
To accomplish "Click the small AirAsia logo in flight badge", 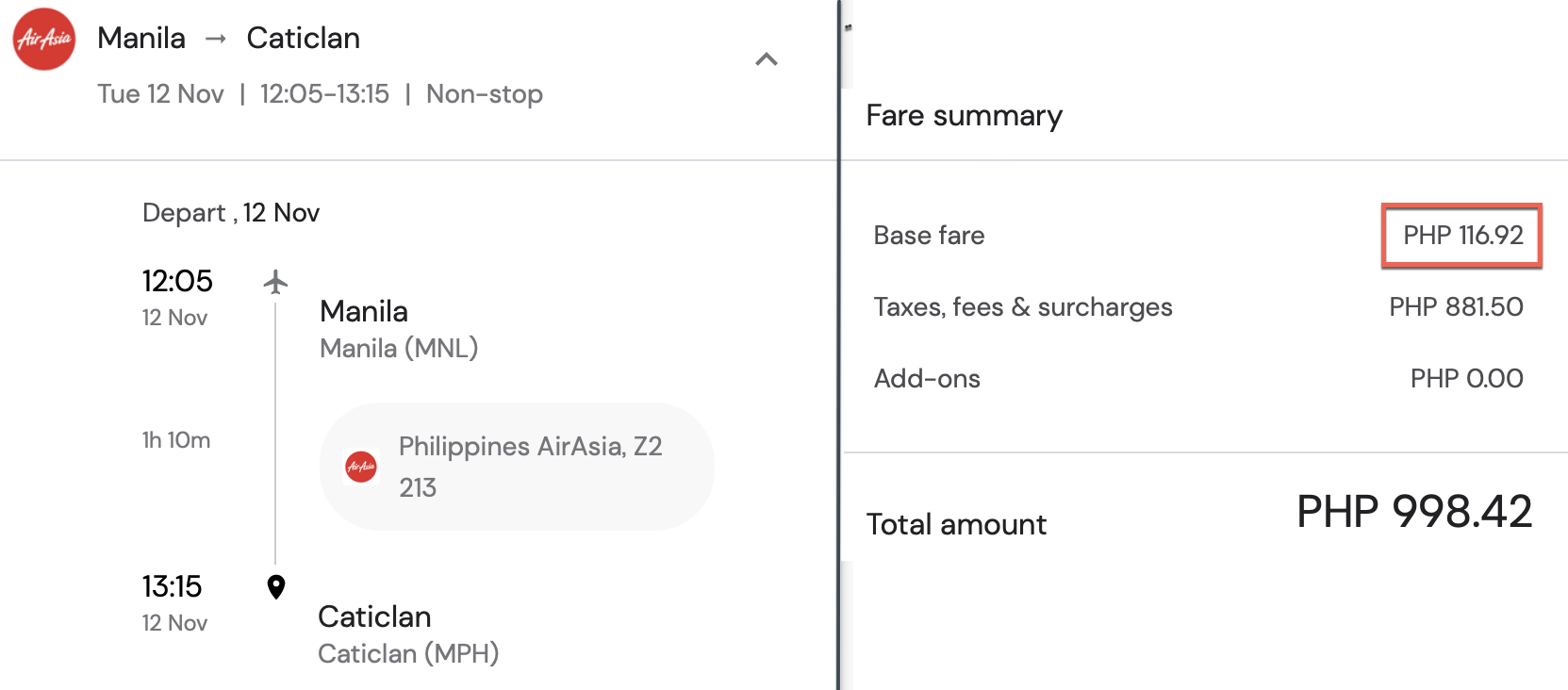I will tap(361, 467).
